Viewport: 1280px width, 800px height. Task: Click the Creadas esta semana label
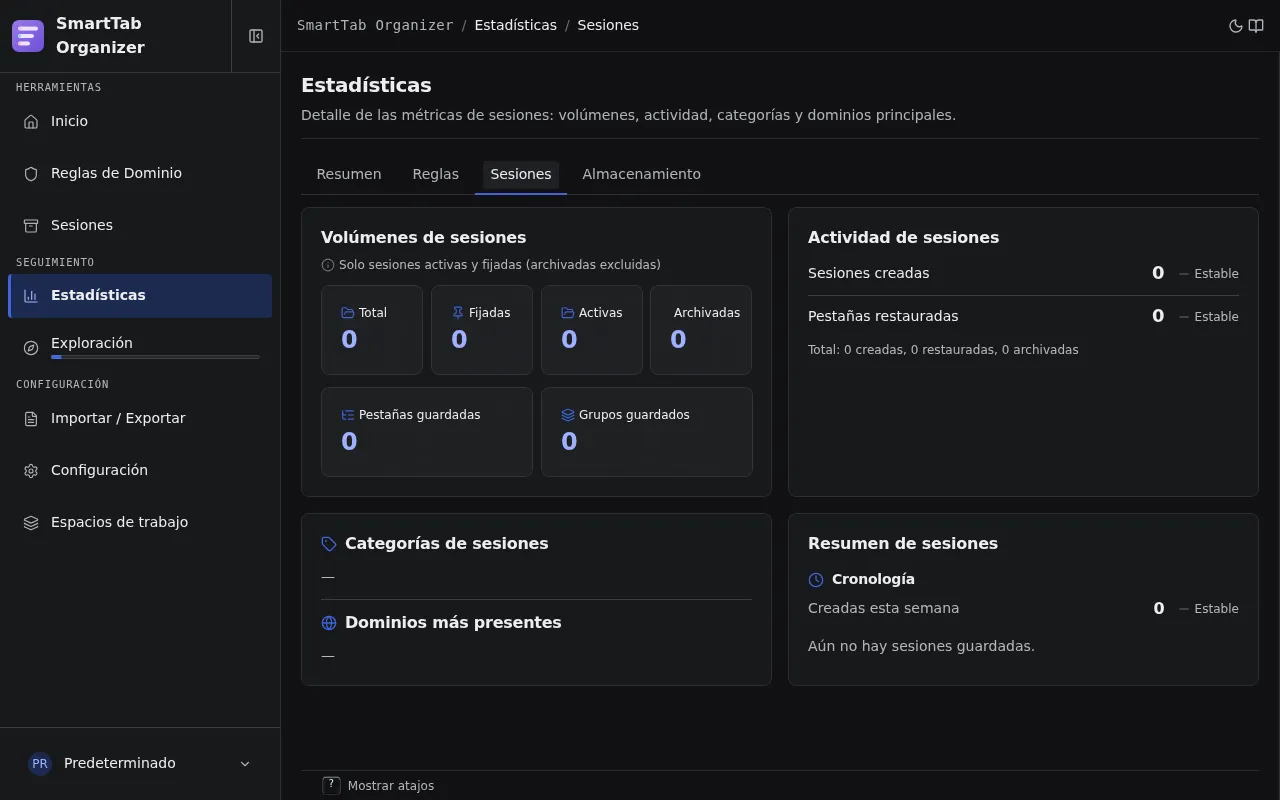click(x=884, y=608)
